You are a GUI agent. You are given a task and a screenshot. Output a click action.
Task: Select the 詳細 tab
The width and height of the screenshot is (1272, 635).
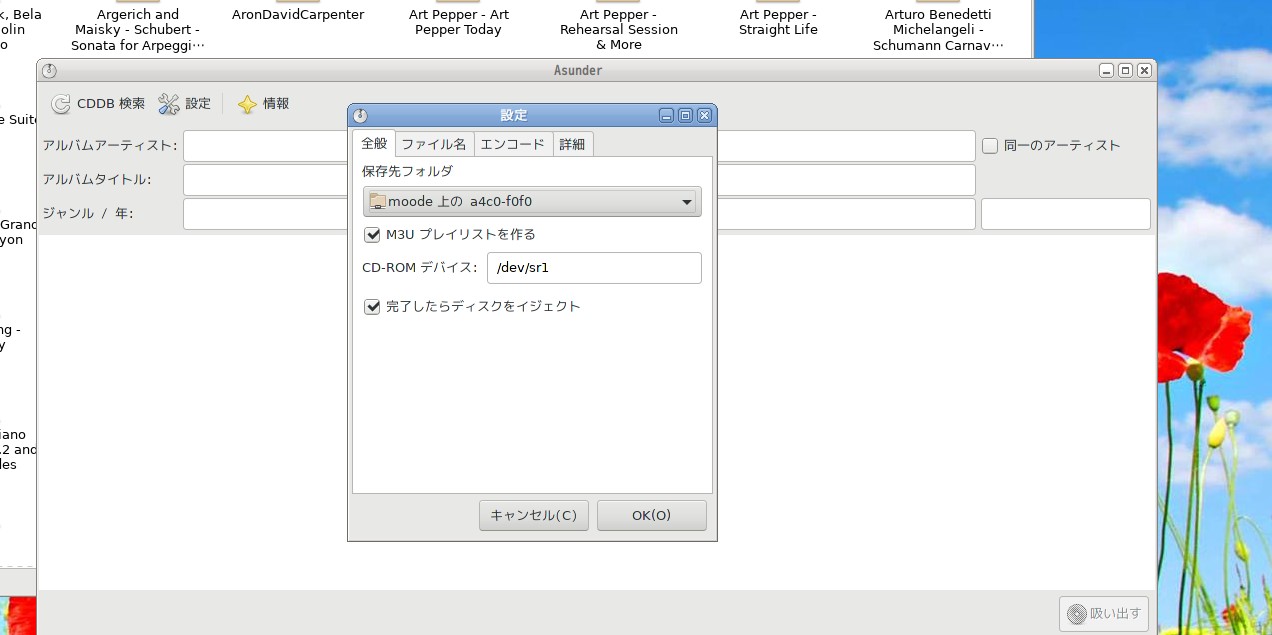tap(572, 144)
